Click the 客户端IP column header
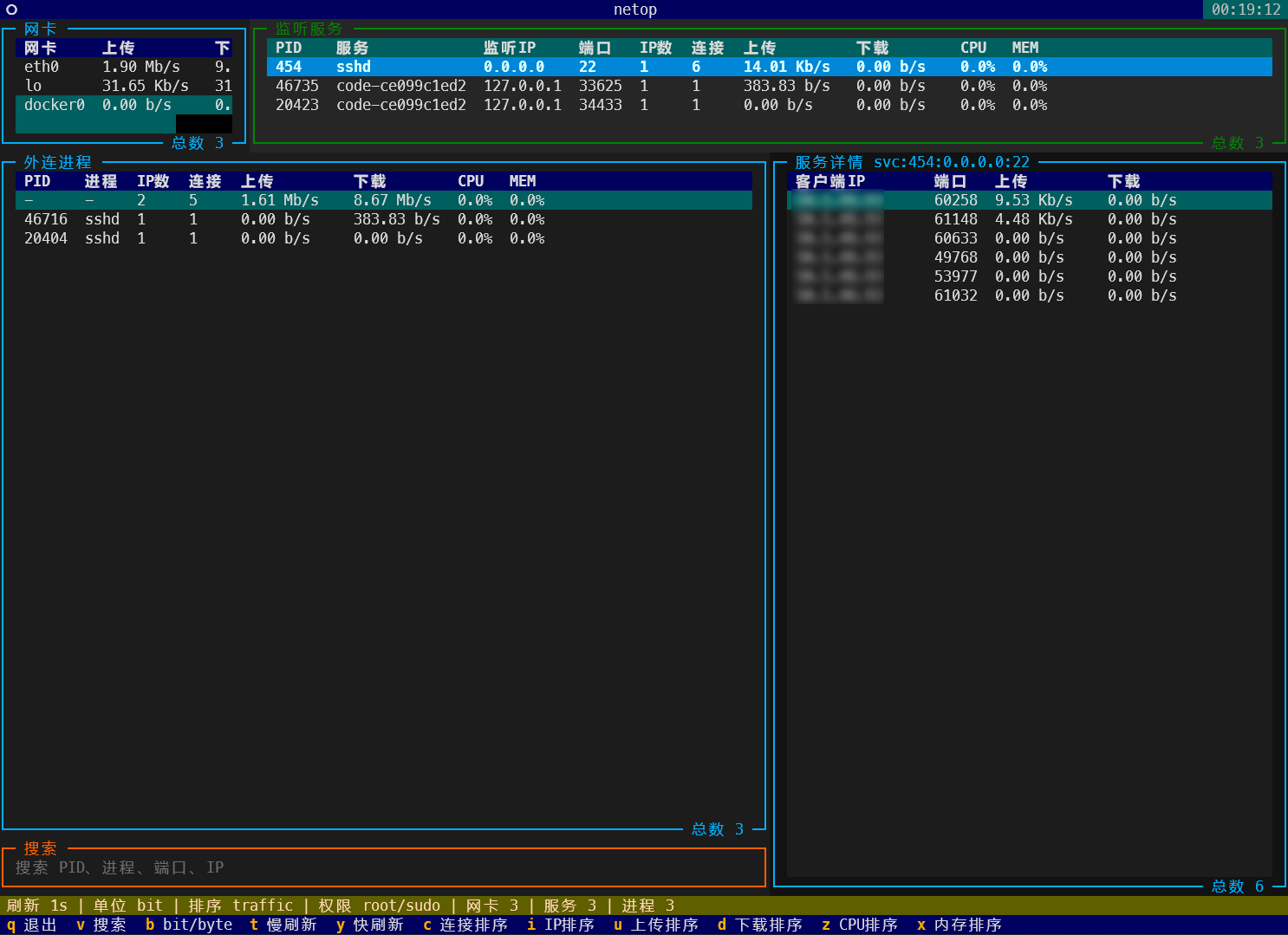 (x=830, y=181)
